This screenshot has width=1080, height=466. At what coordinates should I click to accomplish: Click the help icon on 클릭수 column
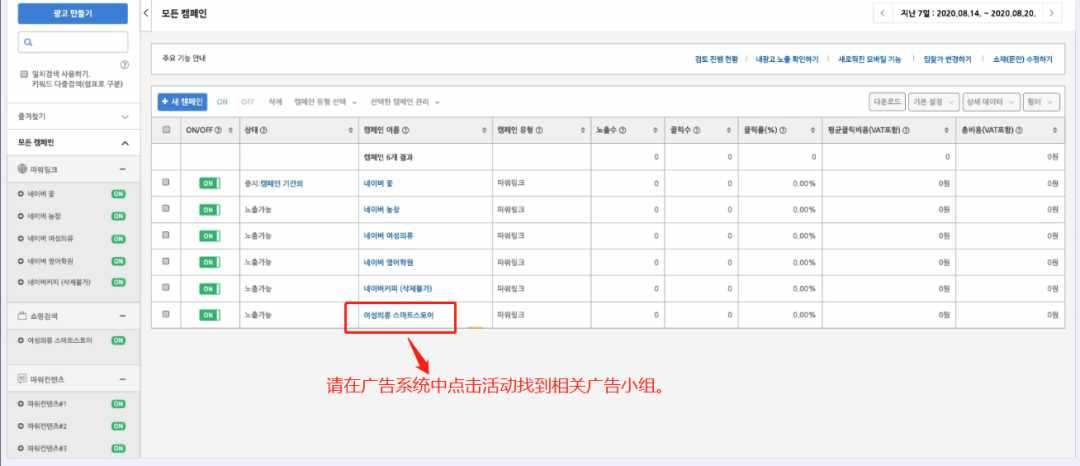click(696, 130)
